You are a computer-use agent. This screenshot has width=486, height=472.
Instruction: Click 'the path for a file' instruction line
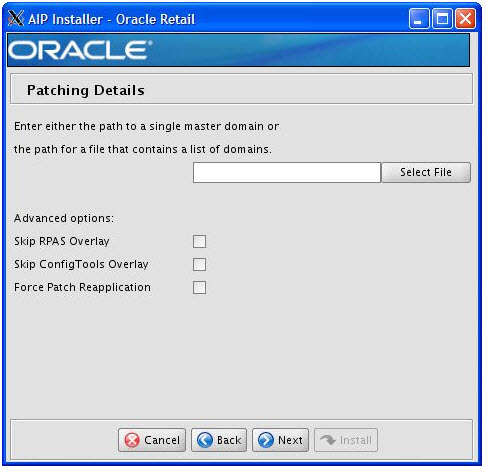pyautogui.click(x=143, y=149)
